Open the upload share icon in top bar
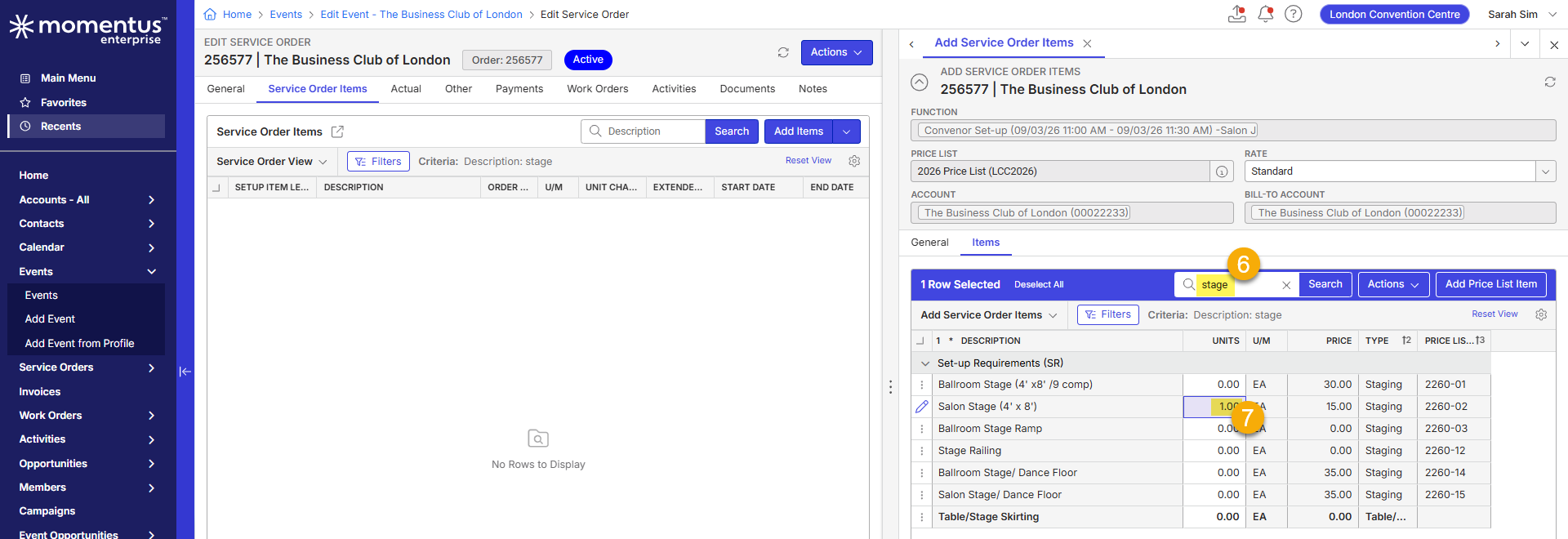 [1237, 14]
